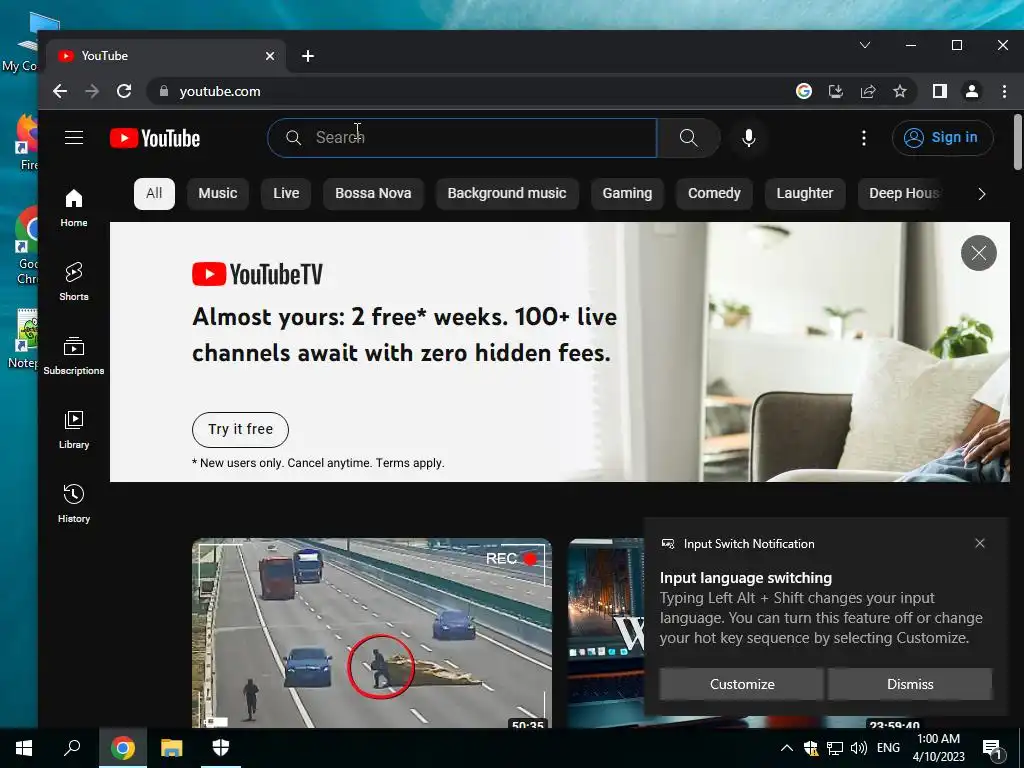1024x768 pixels.
Task: Open Subscriptions in the sidebar
Action: [74, 355]
